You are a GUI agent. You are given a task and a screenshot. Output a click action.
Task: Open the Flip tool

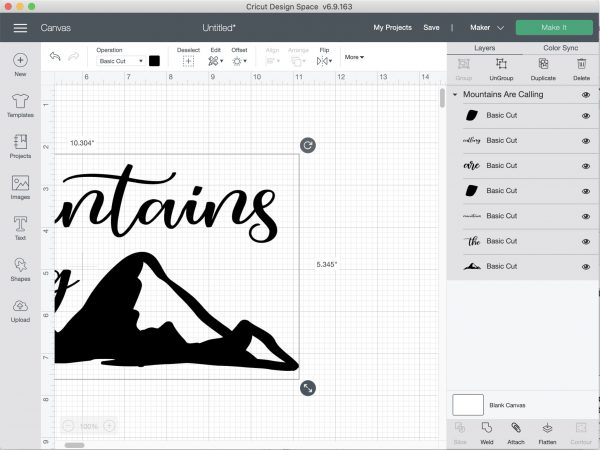click(324, 61)
